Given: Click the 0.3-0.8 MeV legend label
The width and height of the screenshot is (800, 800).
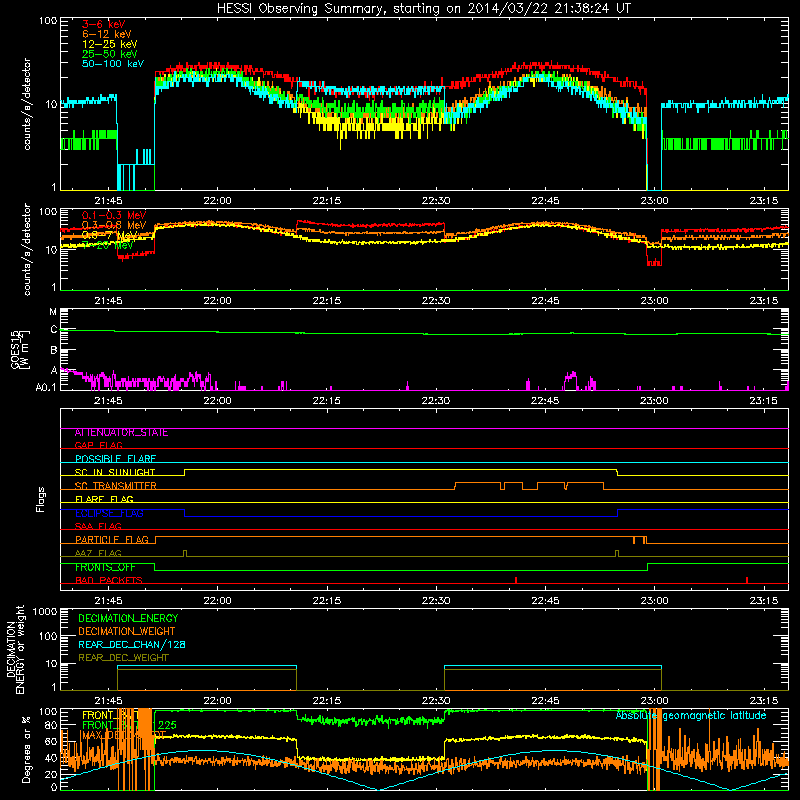Looking at the screenshot, I should click(114, 225).
